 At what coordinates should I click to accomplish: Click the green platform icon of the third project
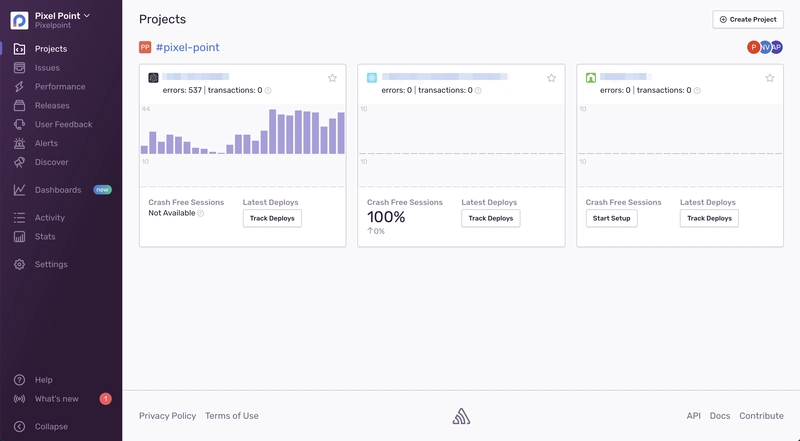(x=591, y=78)
